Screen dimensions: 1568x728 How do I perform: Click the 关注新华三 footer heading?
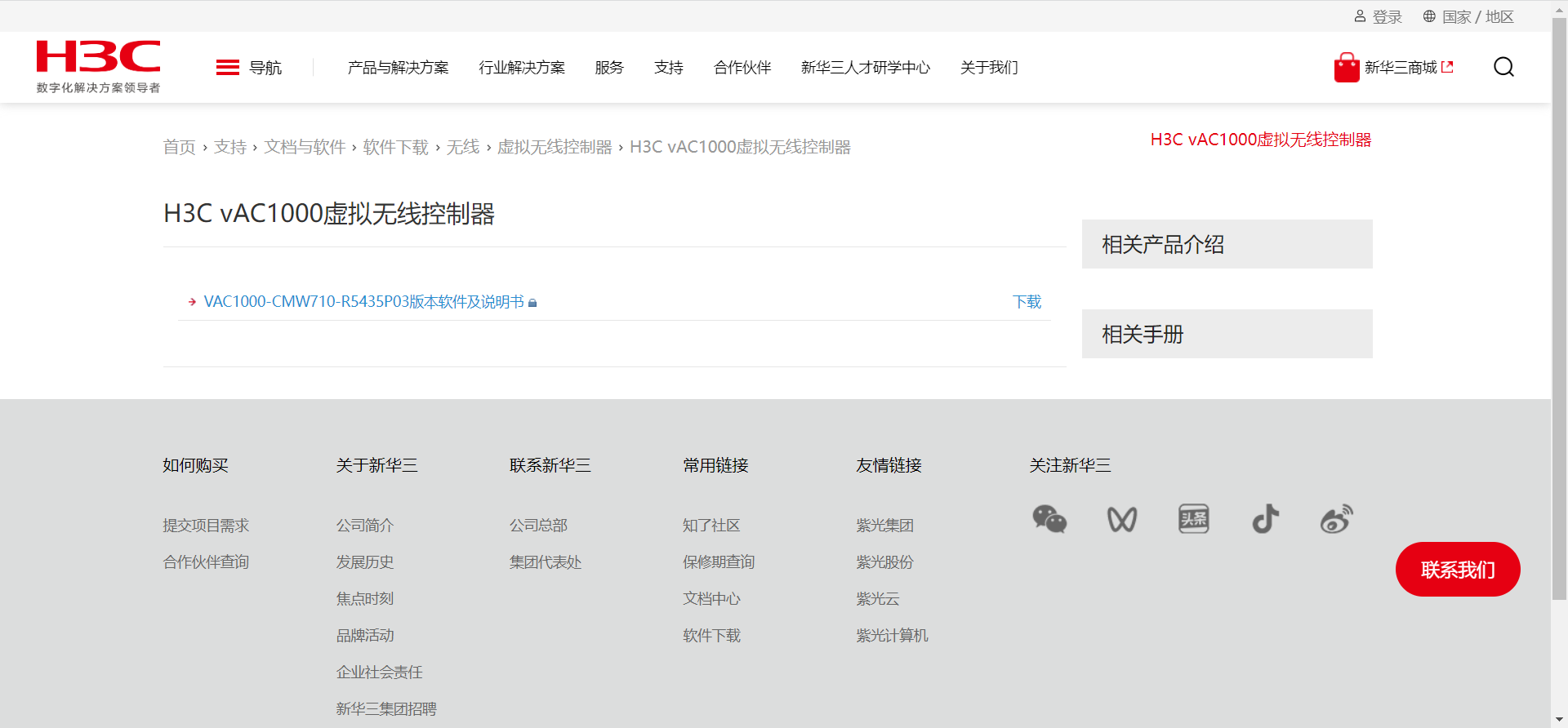tap(1070, 465)
